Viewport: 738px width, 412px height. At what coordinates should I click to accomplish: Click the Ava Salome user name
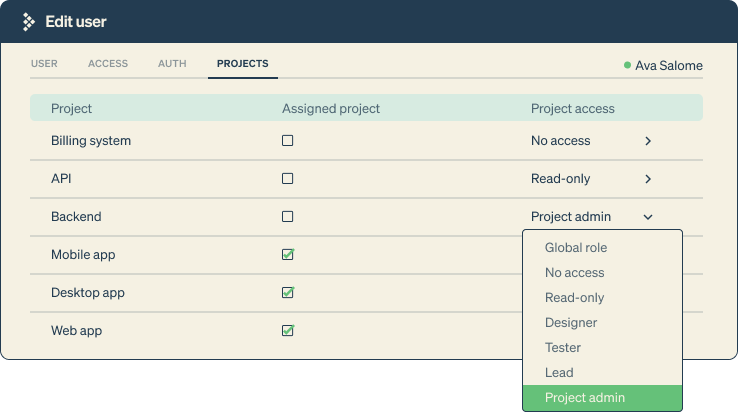pyautogui.click(x=669, y=66)
